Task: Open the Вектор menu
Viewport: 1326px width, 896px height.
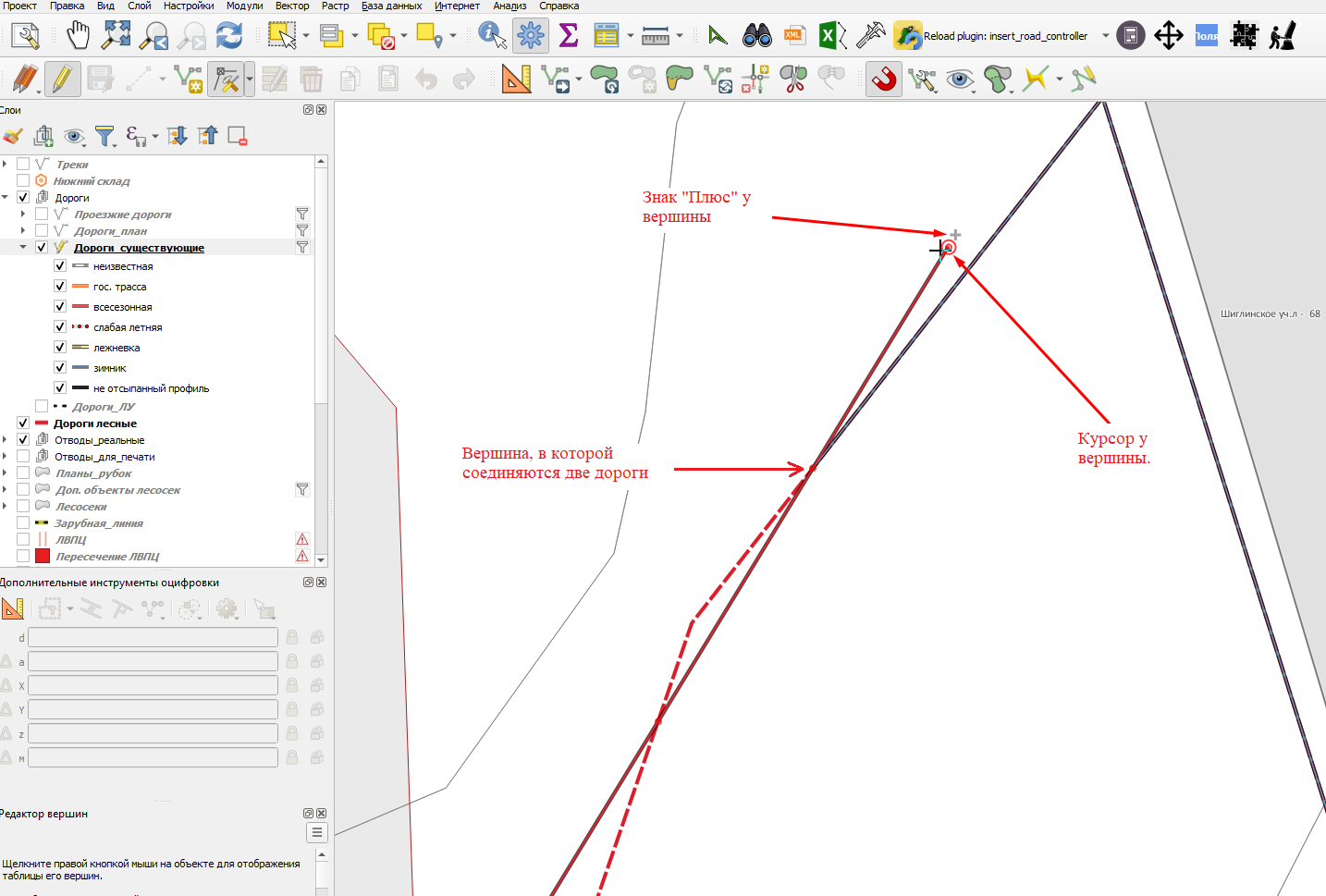Action: pos(292,6)
